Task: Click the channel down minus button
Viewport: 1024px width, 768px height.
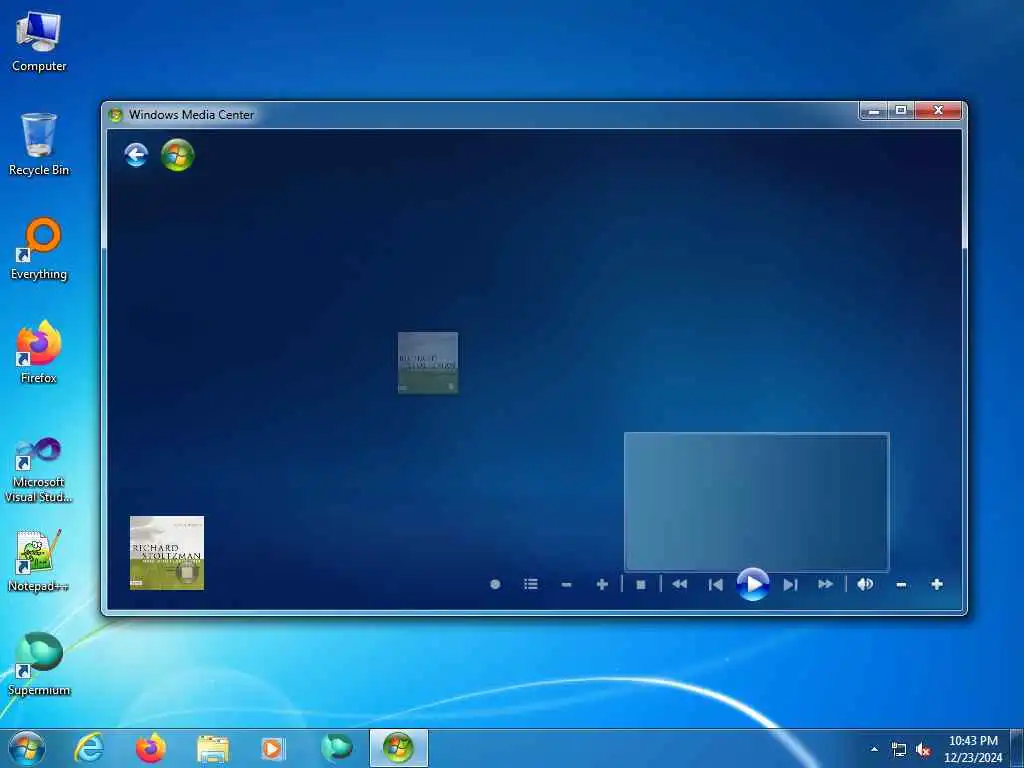Action: click(566, 584)
